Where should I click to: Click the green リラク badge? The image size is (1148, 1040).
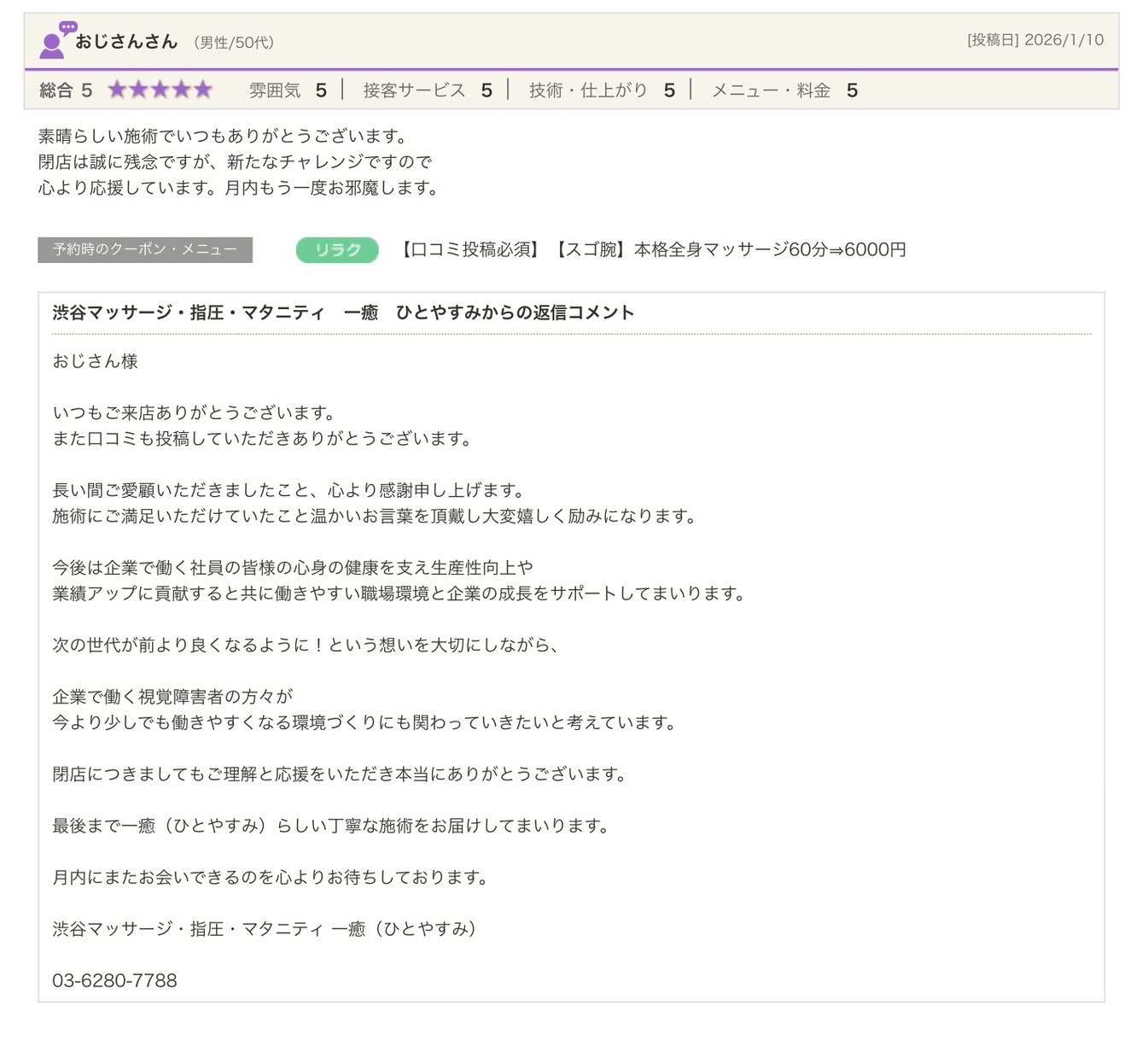[x=337, y=250]
